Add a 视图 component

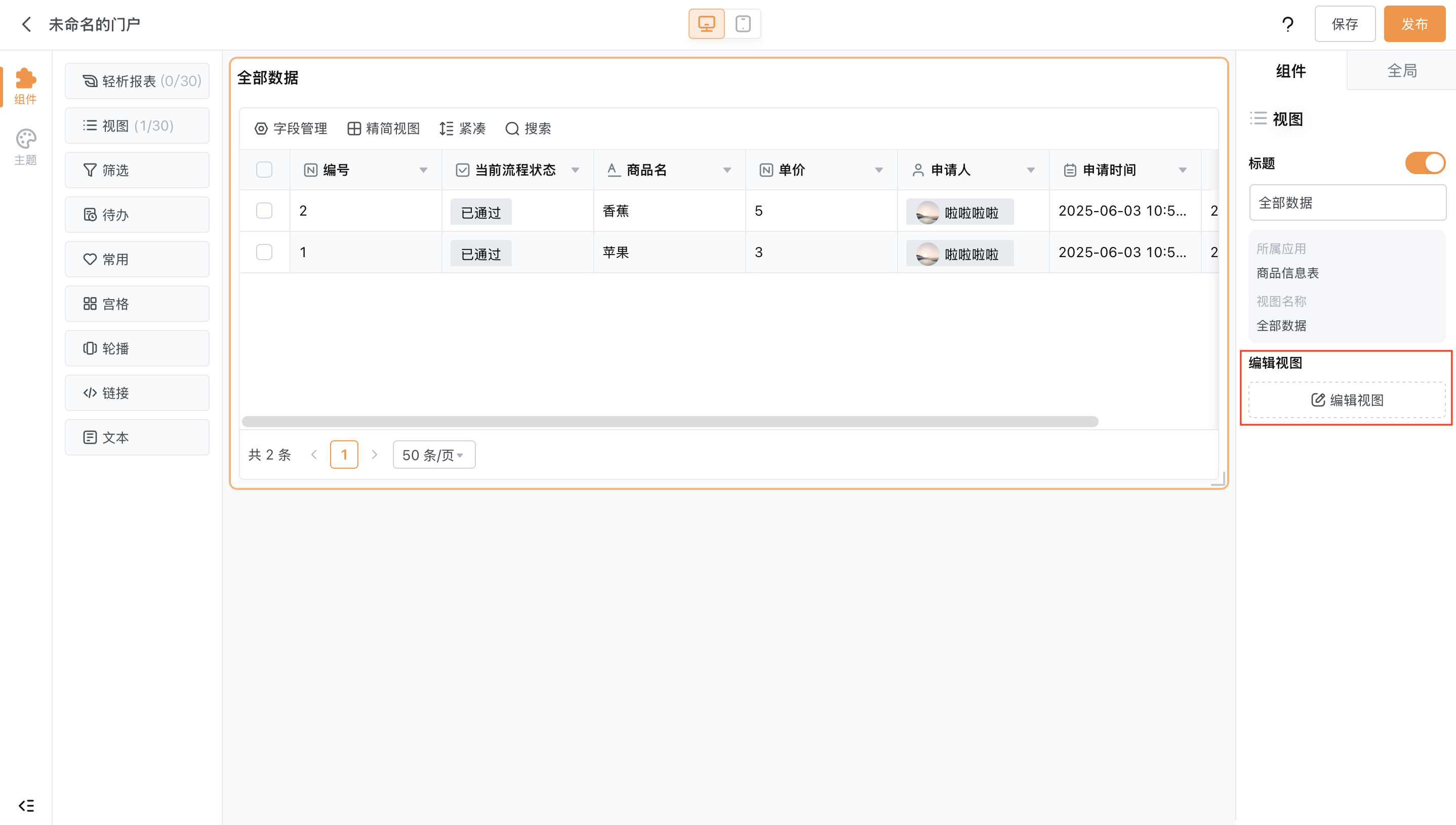137,126
